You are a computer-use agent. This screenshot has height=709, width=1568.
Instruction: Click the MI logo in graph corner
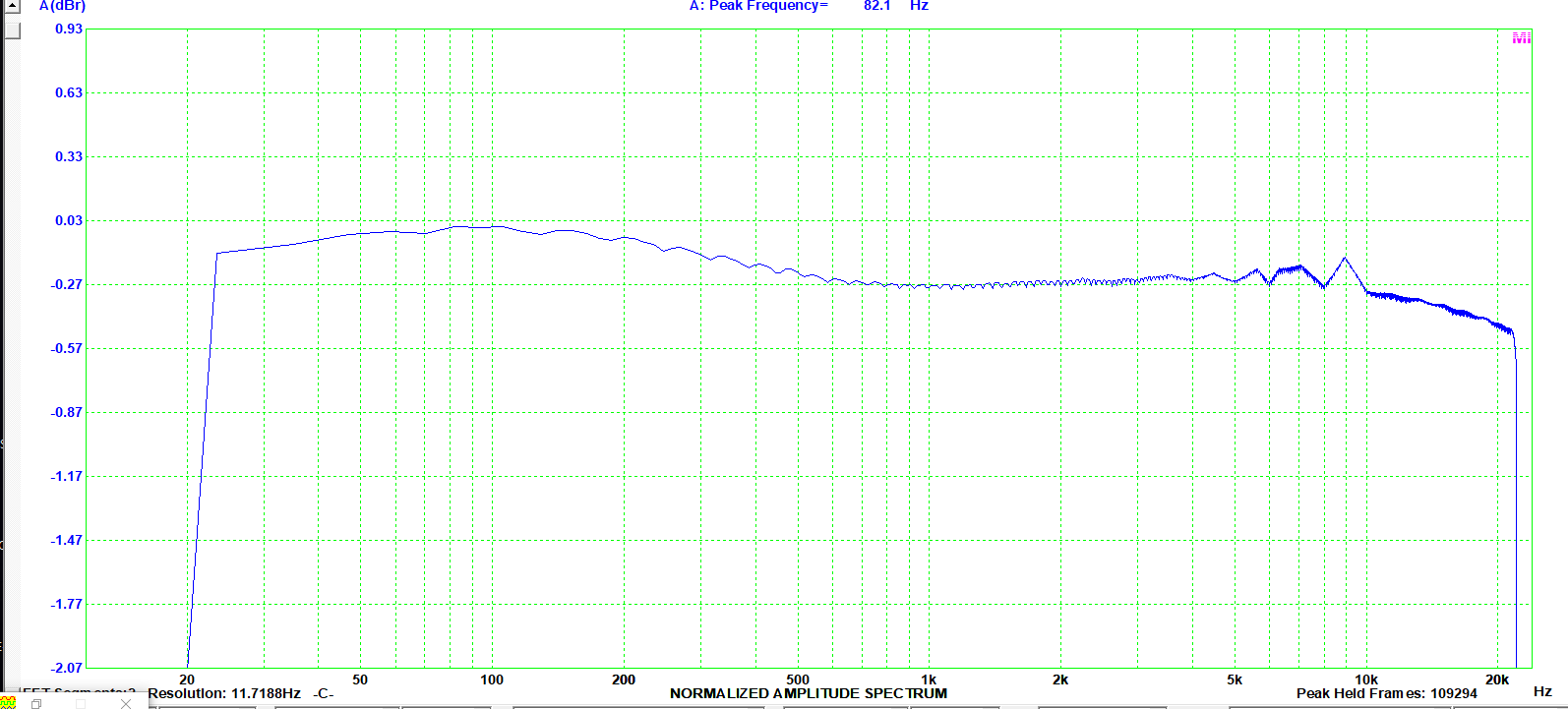pos(1521,38)
